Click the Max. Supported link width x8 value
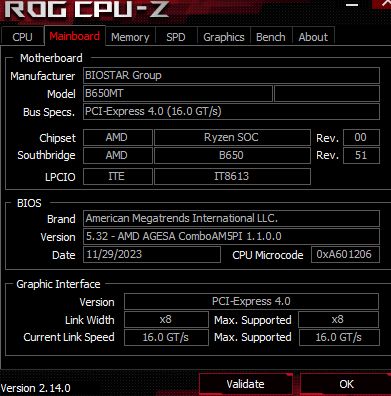 tap(338, 320)
